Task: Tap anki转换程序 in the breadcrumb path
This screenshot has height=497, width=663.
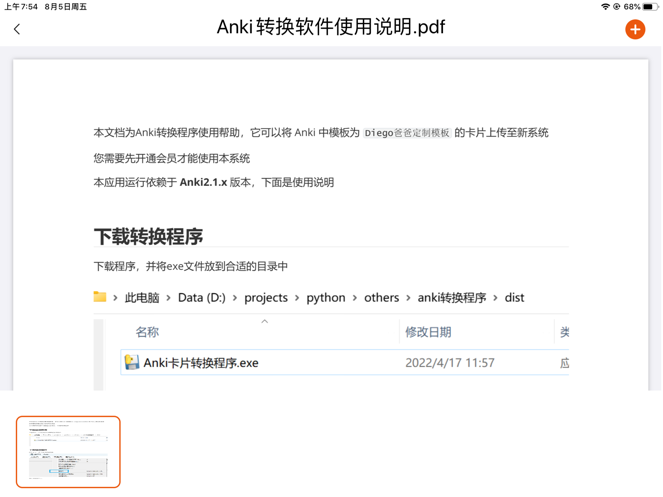Action: coord(452,298)
